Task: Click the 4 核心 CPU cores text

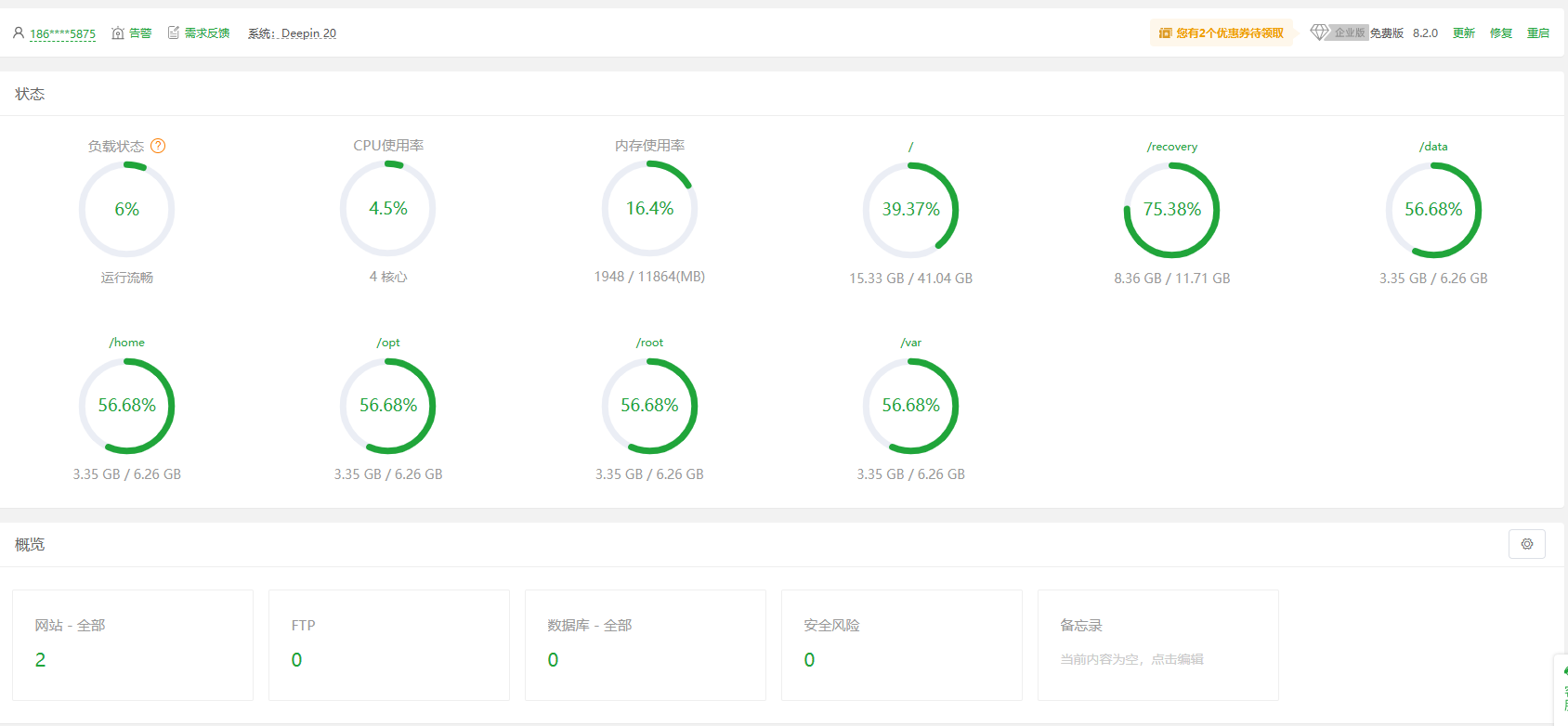Action: 388,277
